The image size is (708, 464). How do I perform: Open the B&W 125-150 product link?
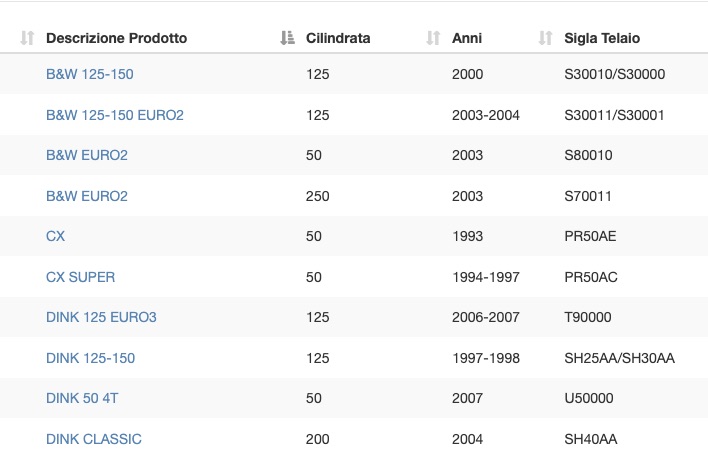pyautogui.click(x=90, y=74)
